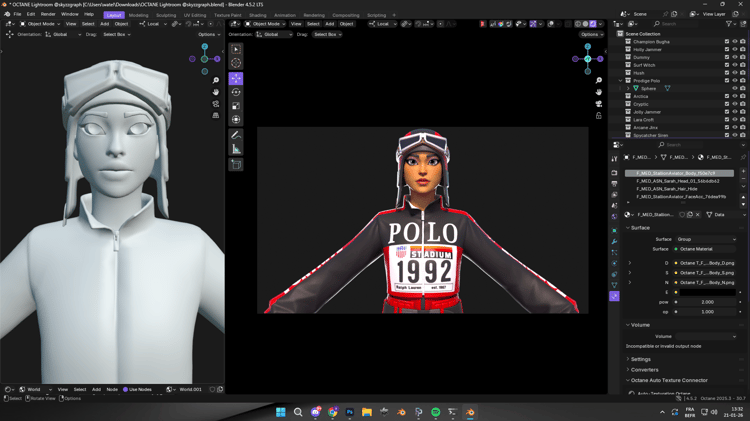Click the pan hand icon in center viewport
This screenshot has height=421, width=750.
598,92
